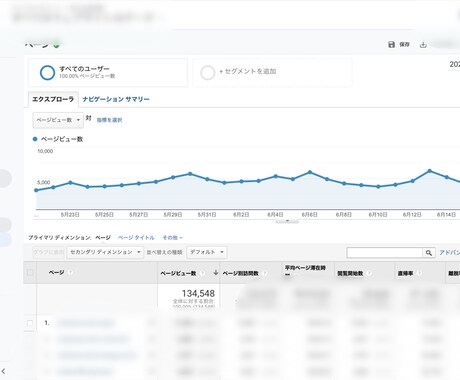
Task: Switch to the ナビゲーション サマリー tab
Action: (116, 99)
